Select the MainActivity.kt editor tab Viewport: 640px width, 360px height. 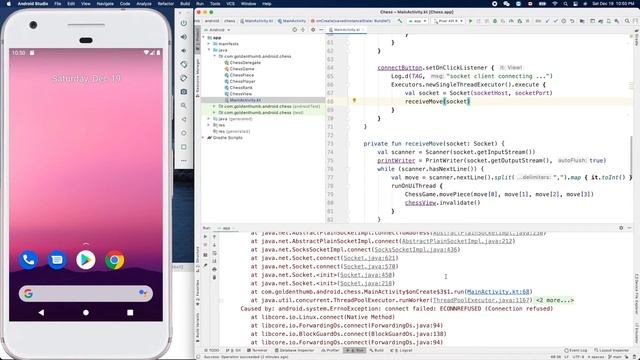(x=347, y=30)
